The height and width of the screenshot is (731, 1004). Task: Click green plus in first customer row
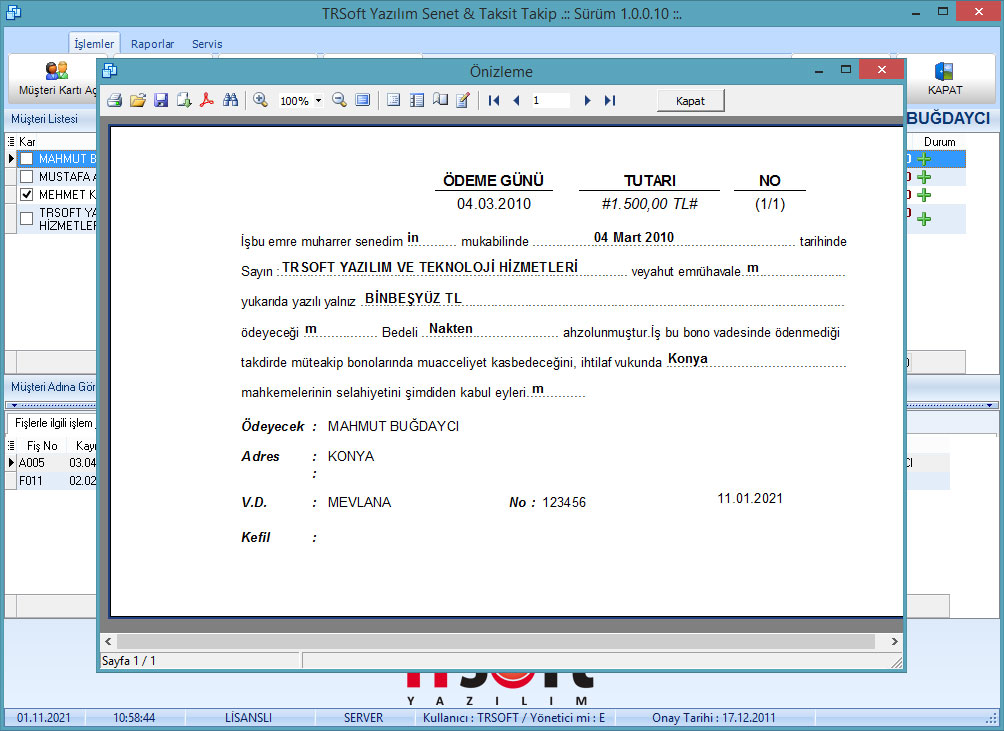tap(923, 159)
